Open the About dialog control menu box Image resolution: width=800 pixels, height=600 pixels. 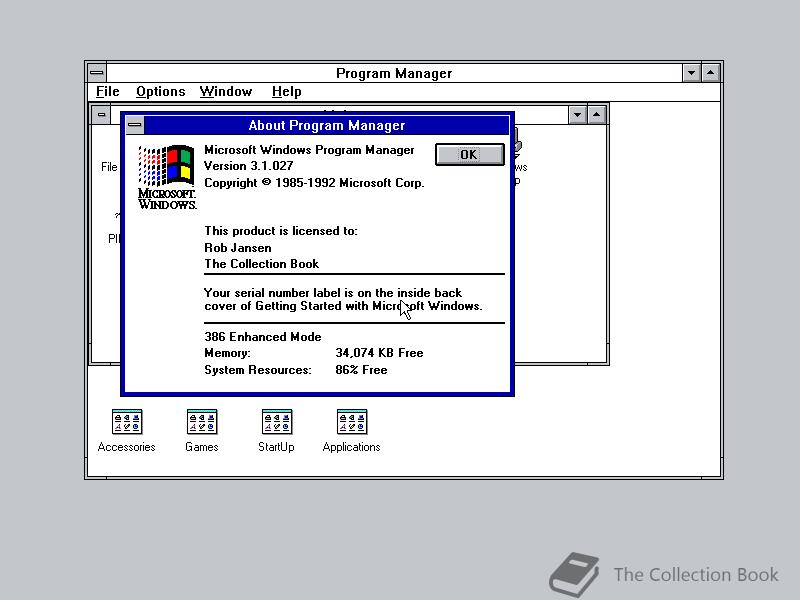click(x=135, y=125)
